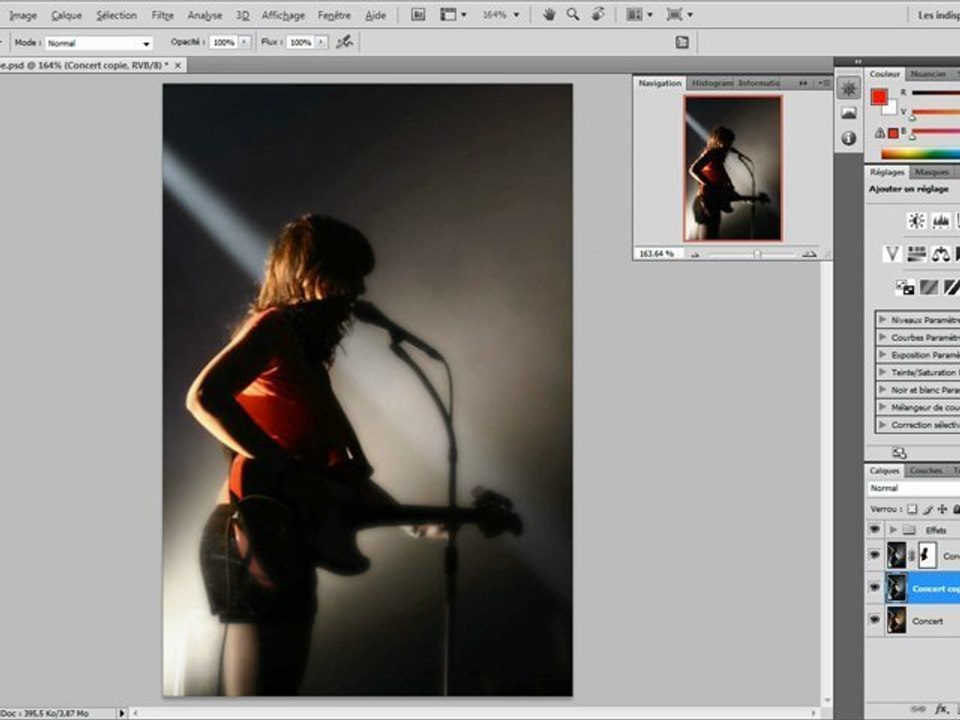Viewport: 960px width, 720px height.
Task: Open the Flux slider arrow
Action: click(321, 42)
